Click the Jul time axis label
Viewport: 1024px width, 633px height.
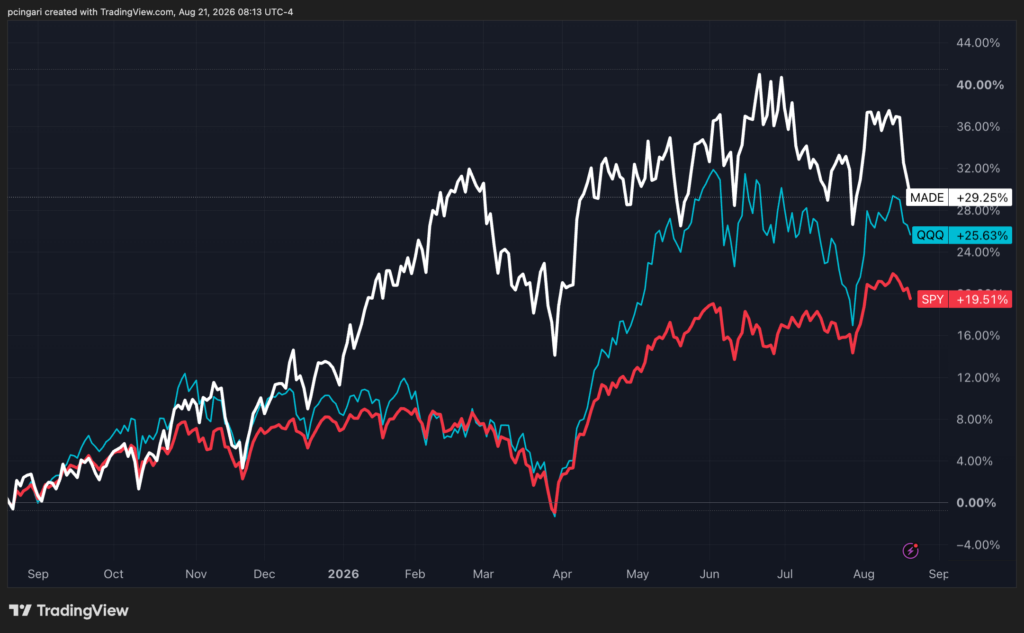[784, 574]
